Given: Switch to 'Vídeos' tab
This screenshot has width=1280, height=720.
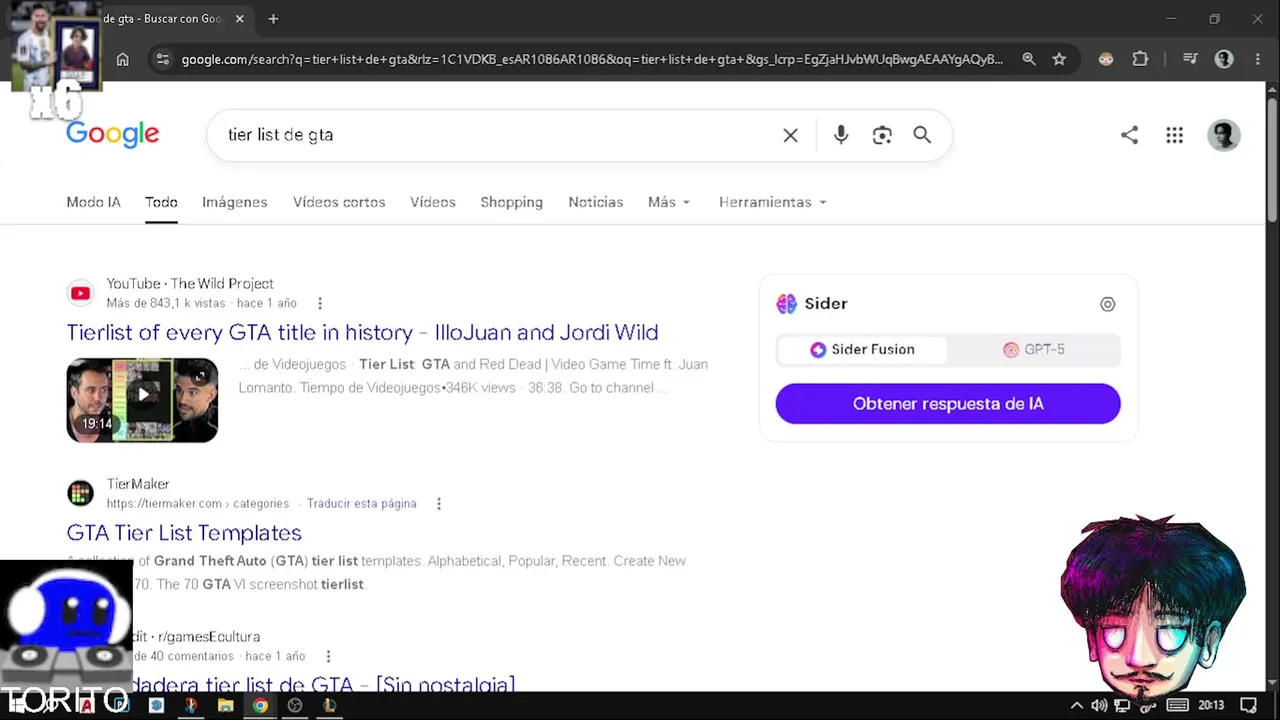Looking at the screenshot, I should (433, 202).
